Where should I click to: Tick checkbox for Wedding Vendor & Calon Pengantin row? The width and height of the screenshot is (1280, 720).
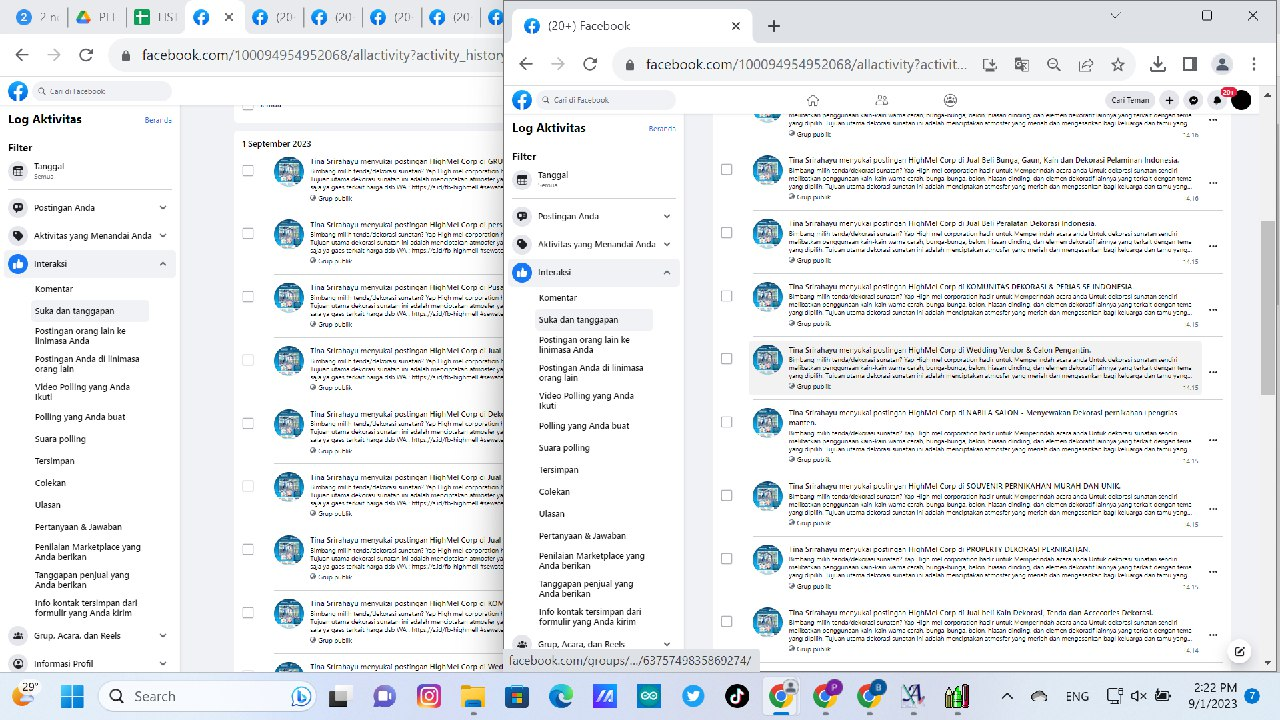coord(726,359)
